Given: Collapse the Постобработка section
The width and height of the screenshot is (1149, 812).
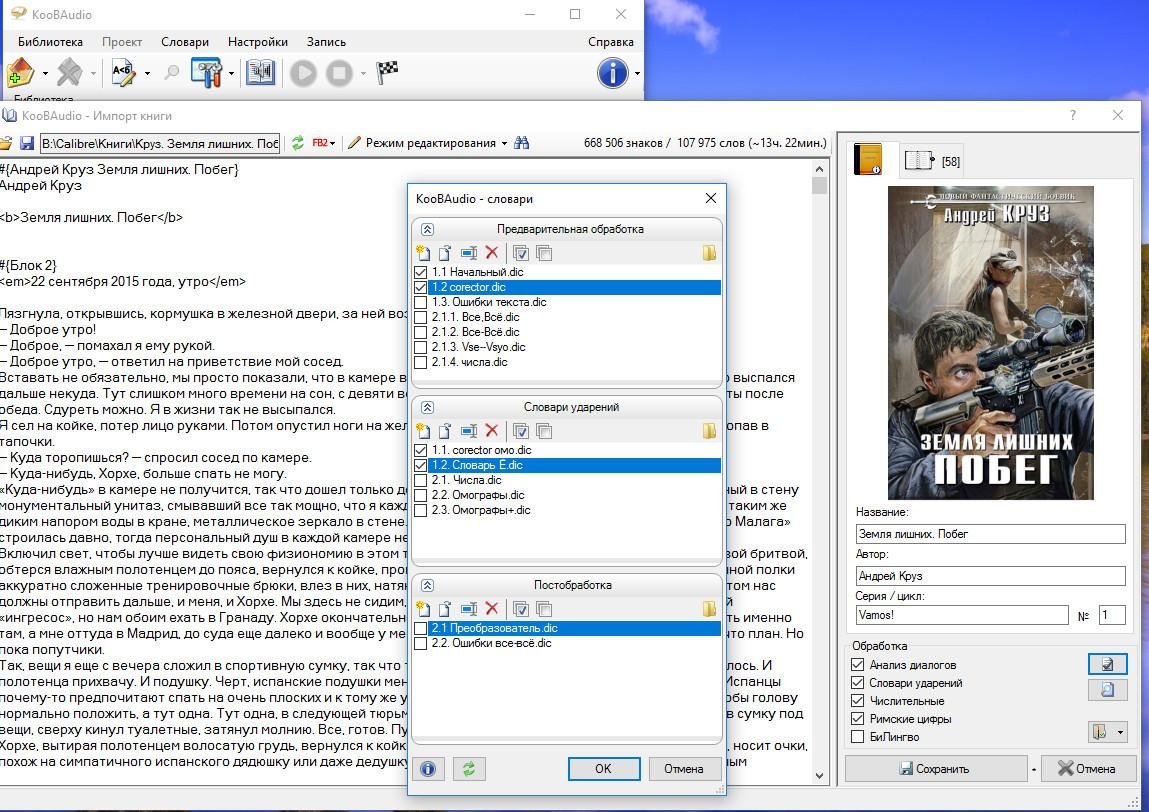Looking at the screenshot, I should (x=428, y=586).
